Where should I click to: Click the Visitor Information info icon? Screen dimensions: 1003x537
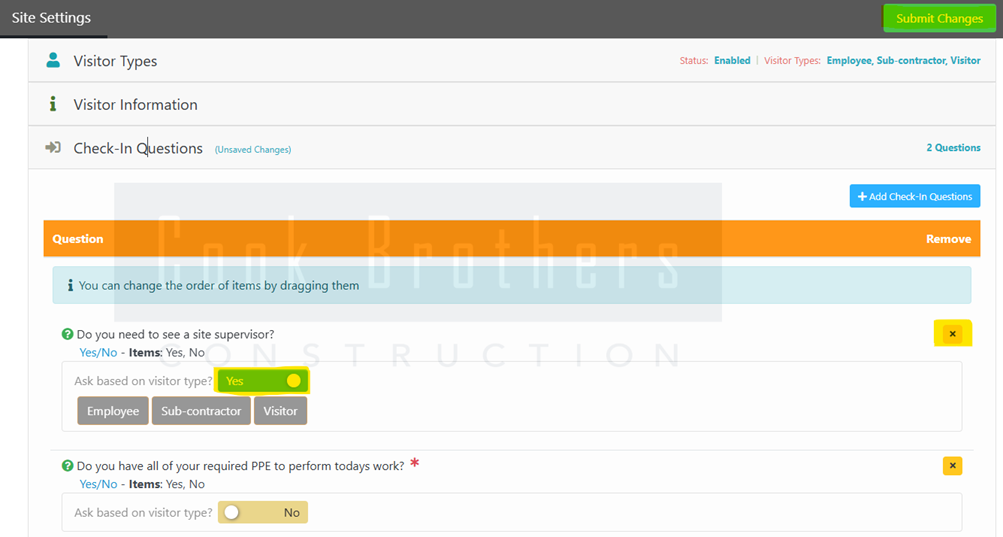[53, 104]
